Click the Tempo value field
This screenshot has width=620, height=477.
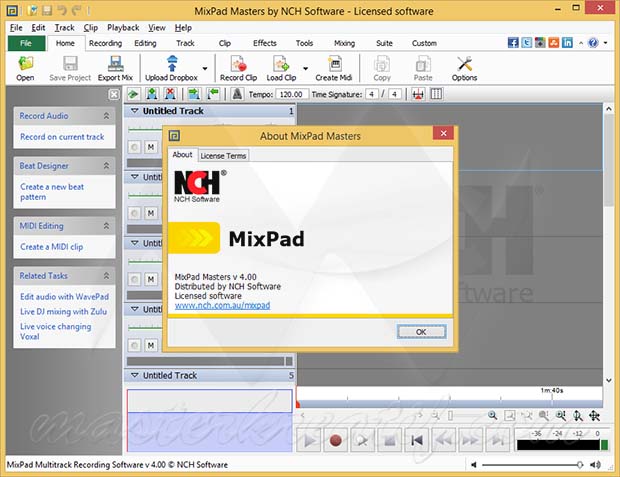coord(291,95)
